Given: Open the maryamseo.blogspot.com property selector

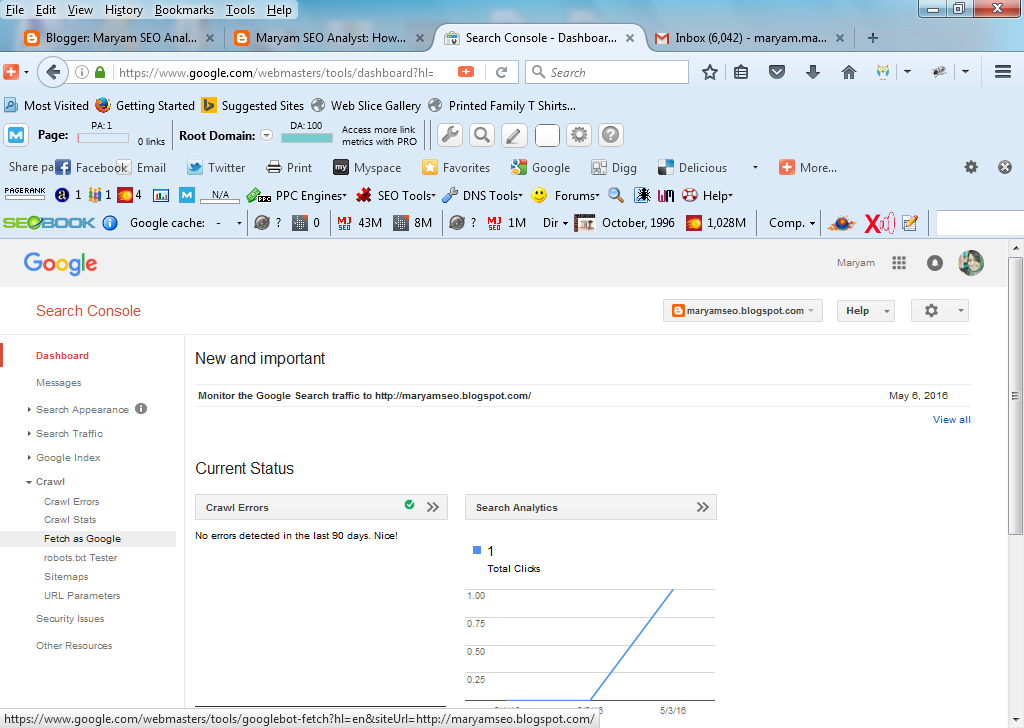Looking at the screenshot, I should (742, 310).
